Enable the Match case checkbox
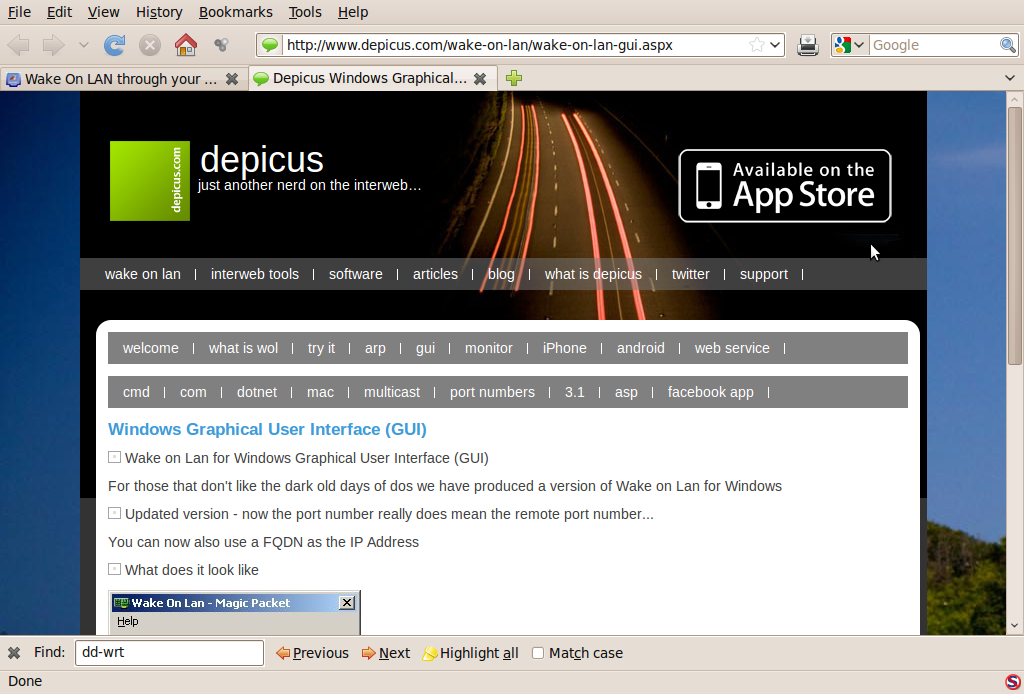The image size is (1024, 694). click(538, 653)
